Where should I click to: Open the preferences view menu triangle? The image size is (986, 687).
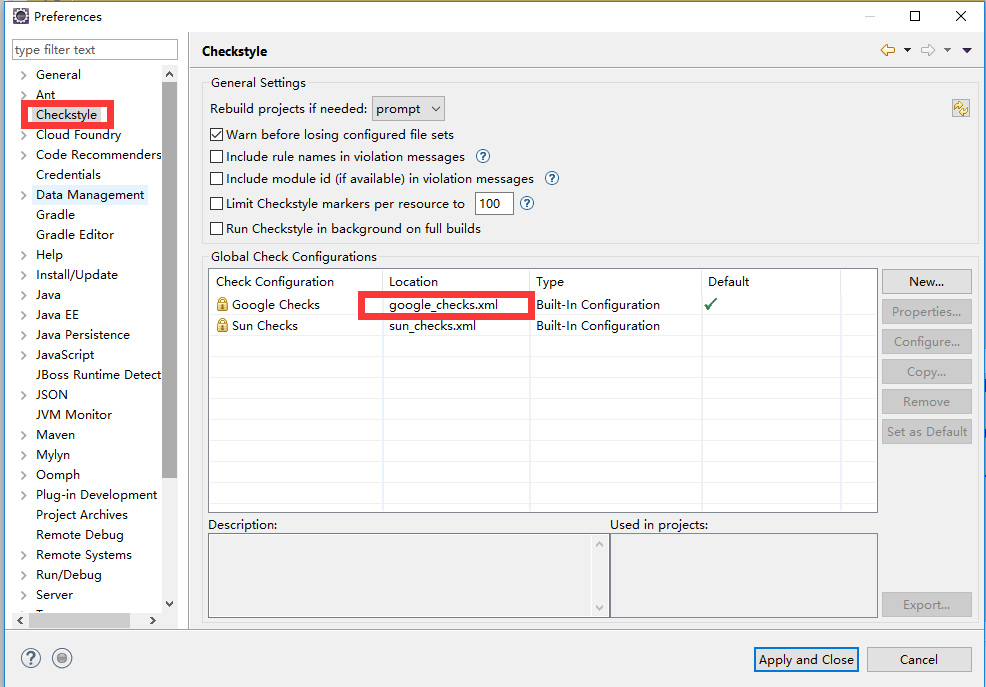(967, 50)
